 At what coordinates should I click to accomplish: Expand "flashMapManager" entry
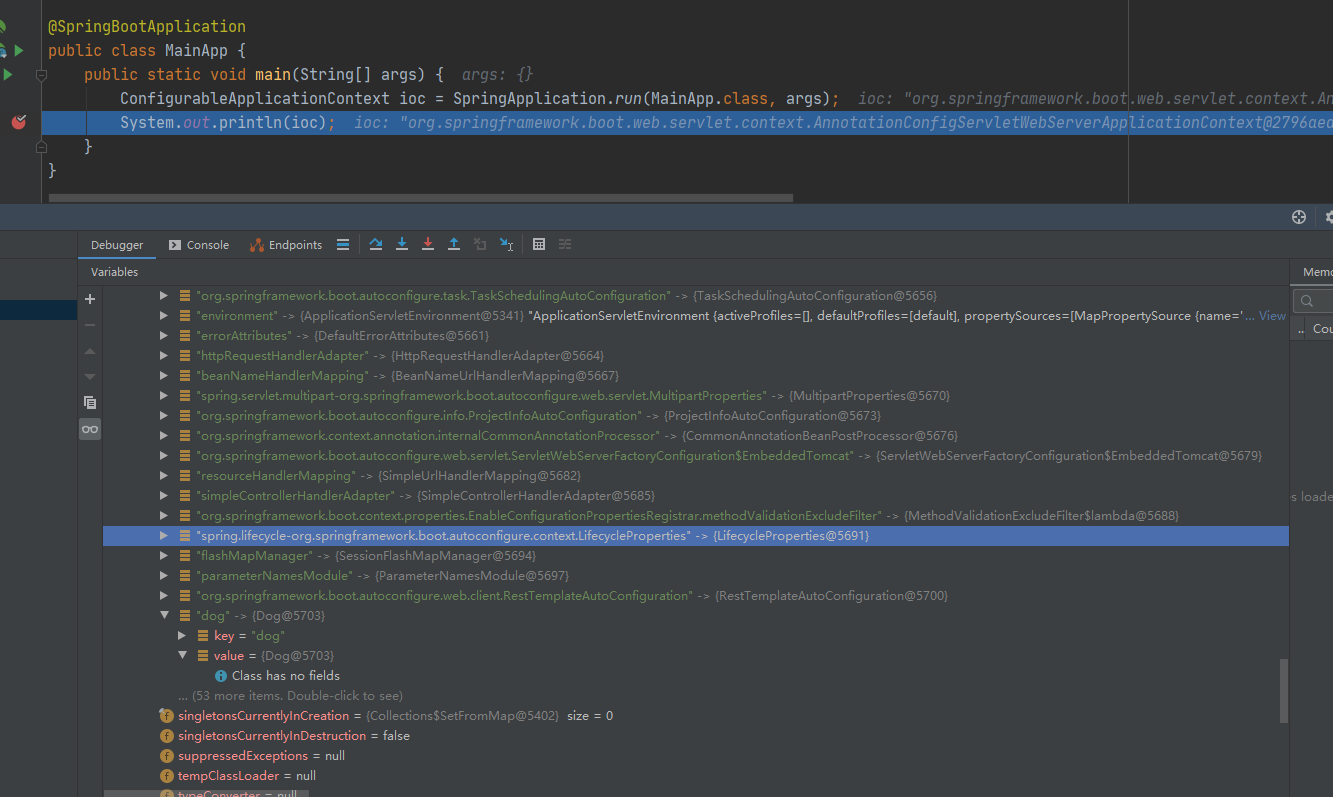[164, 556]
